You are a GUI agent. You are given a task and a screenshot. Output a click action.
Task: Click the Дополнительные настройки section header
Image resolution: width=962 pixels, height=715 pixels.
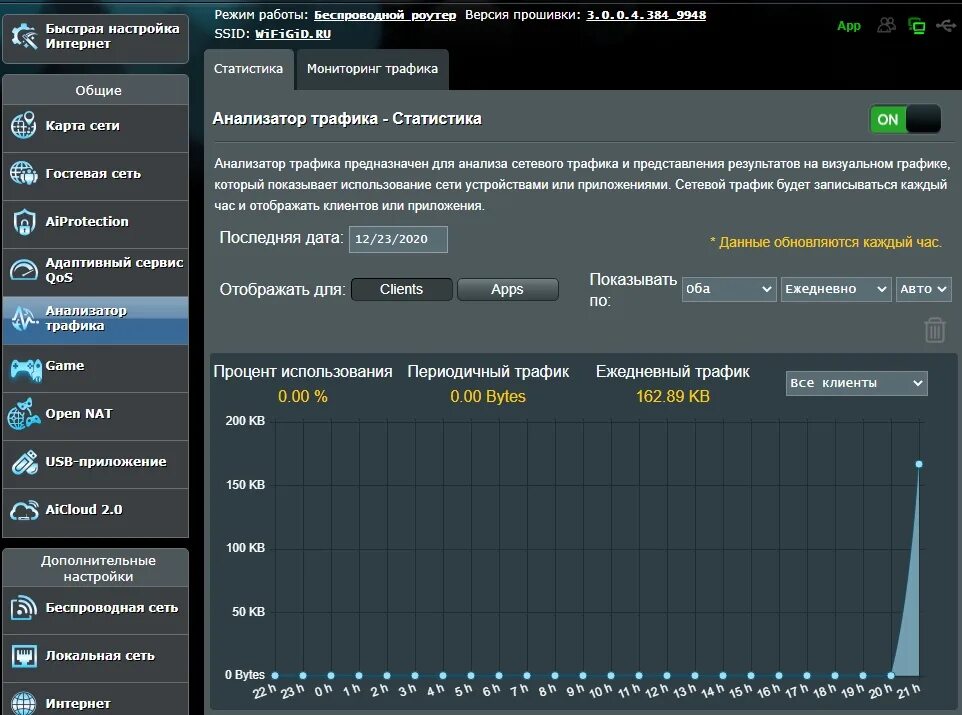[98, 568]
